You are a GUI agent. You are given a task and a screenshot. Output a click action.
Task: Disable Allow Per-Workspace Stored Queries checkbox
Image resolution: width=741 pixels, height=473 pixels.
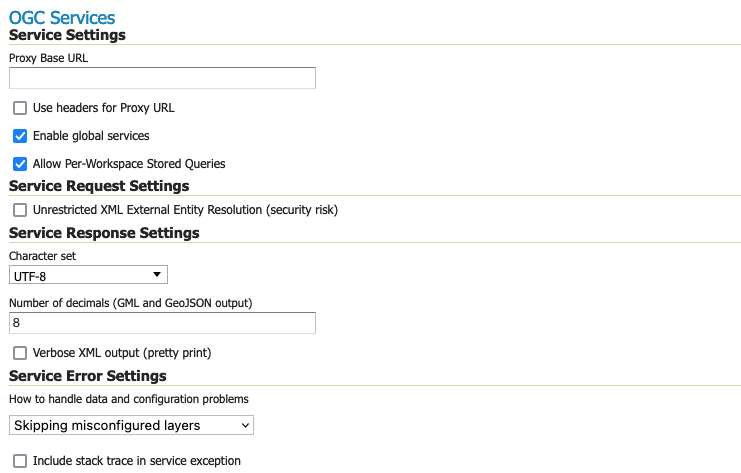20,164
